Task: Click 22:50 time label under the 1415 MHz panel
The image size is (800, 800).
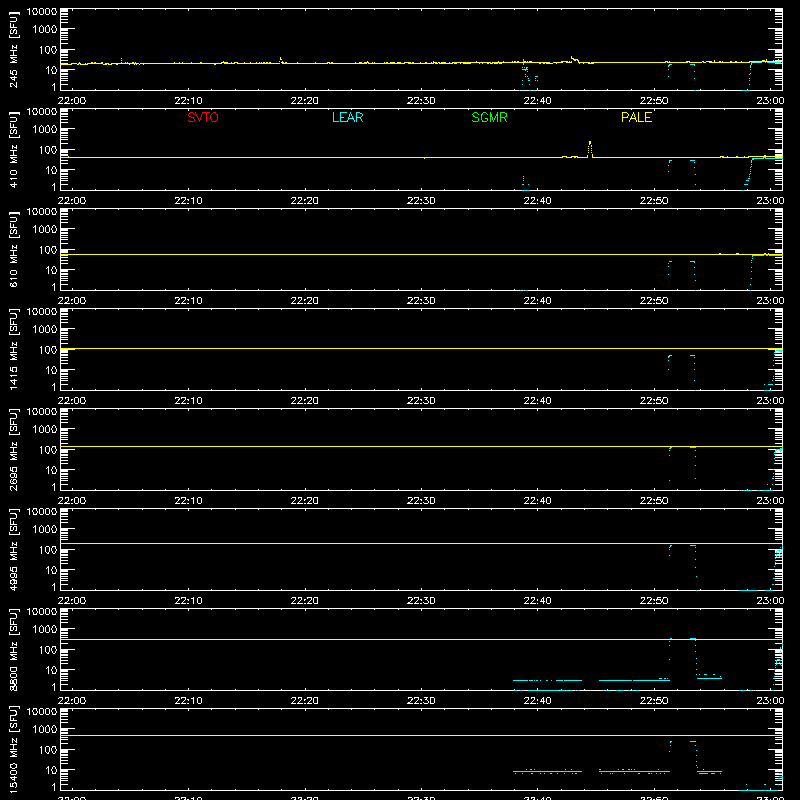Action: [x=654, y=401]
